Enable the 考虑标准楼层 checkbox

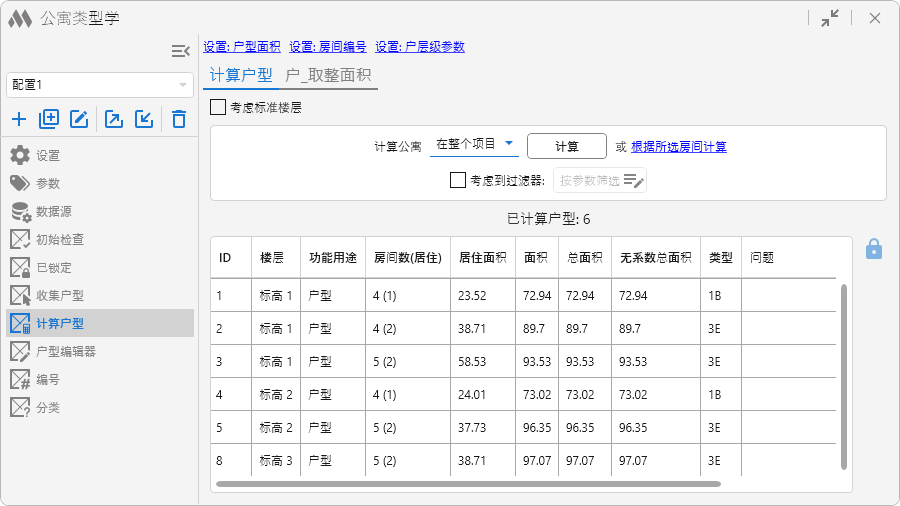coord(218,107)
